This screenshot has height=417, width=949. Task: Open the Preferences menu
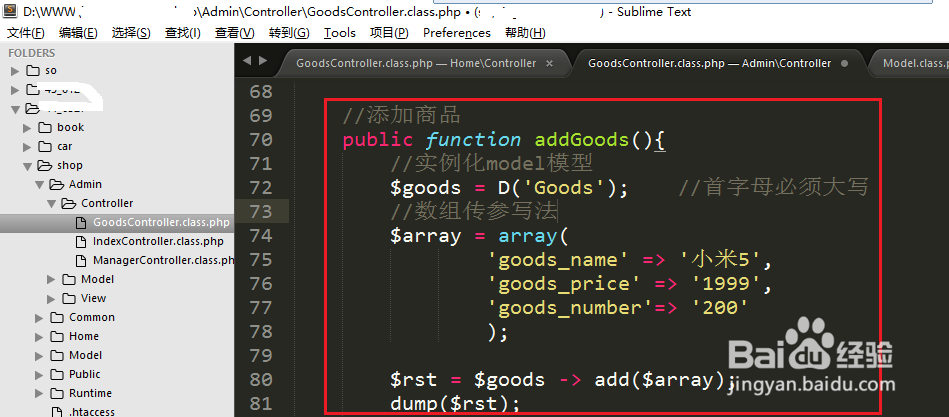click(x=457, y=33)
